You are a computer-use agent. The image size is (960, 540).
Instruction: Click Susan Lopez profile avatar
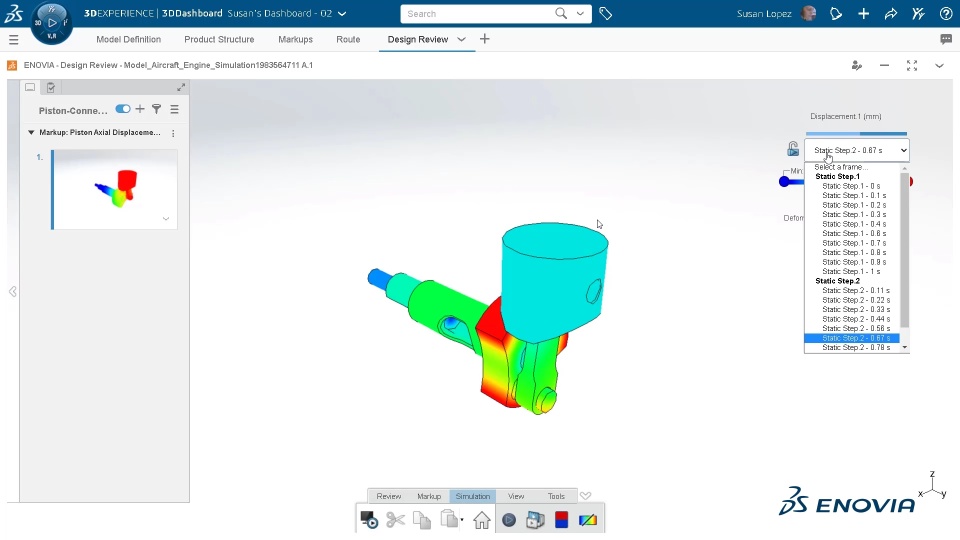808,13
